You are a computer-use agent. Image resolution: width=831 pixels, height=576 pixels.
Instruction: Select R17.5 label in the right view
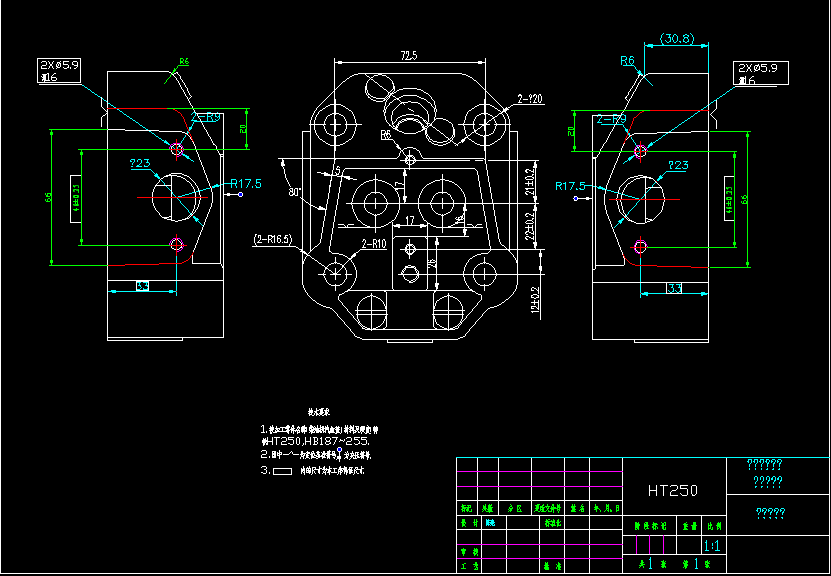[x=570, y=186]
